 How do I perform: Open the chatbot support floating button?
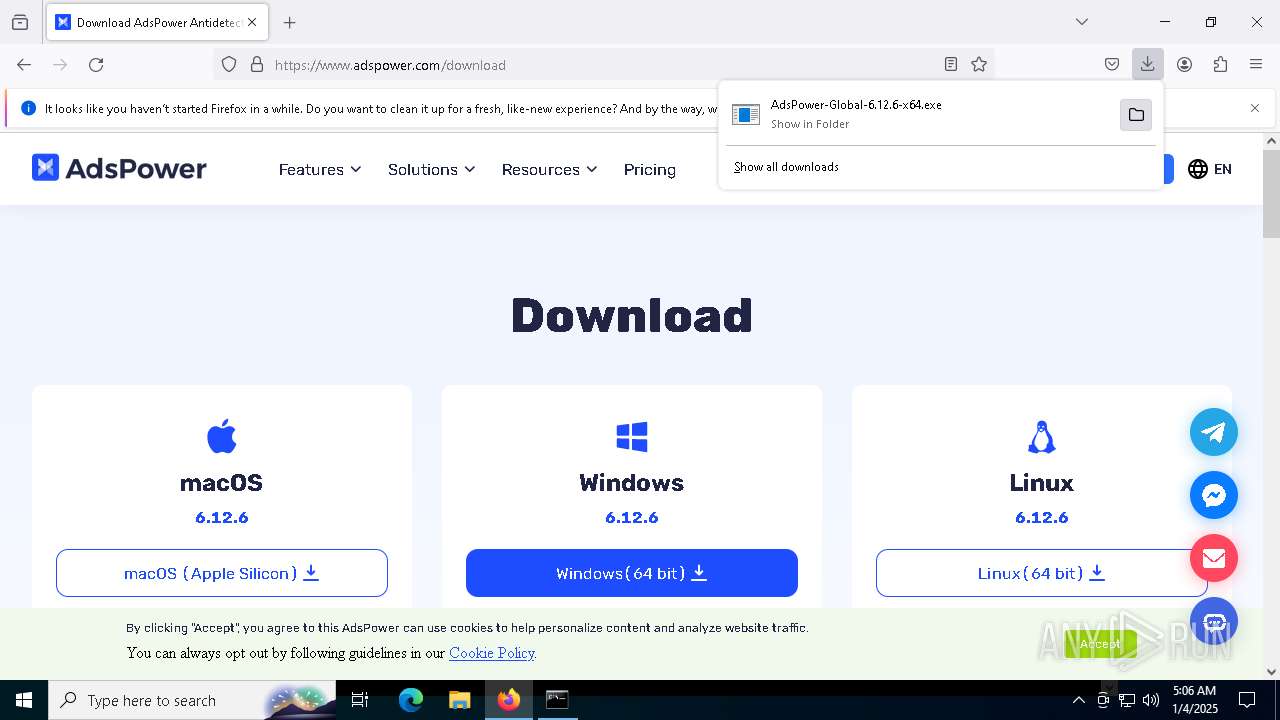tap(1214, 621)
